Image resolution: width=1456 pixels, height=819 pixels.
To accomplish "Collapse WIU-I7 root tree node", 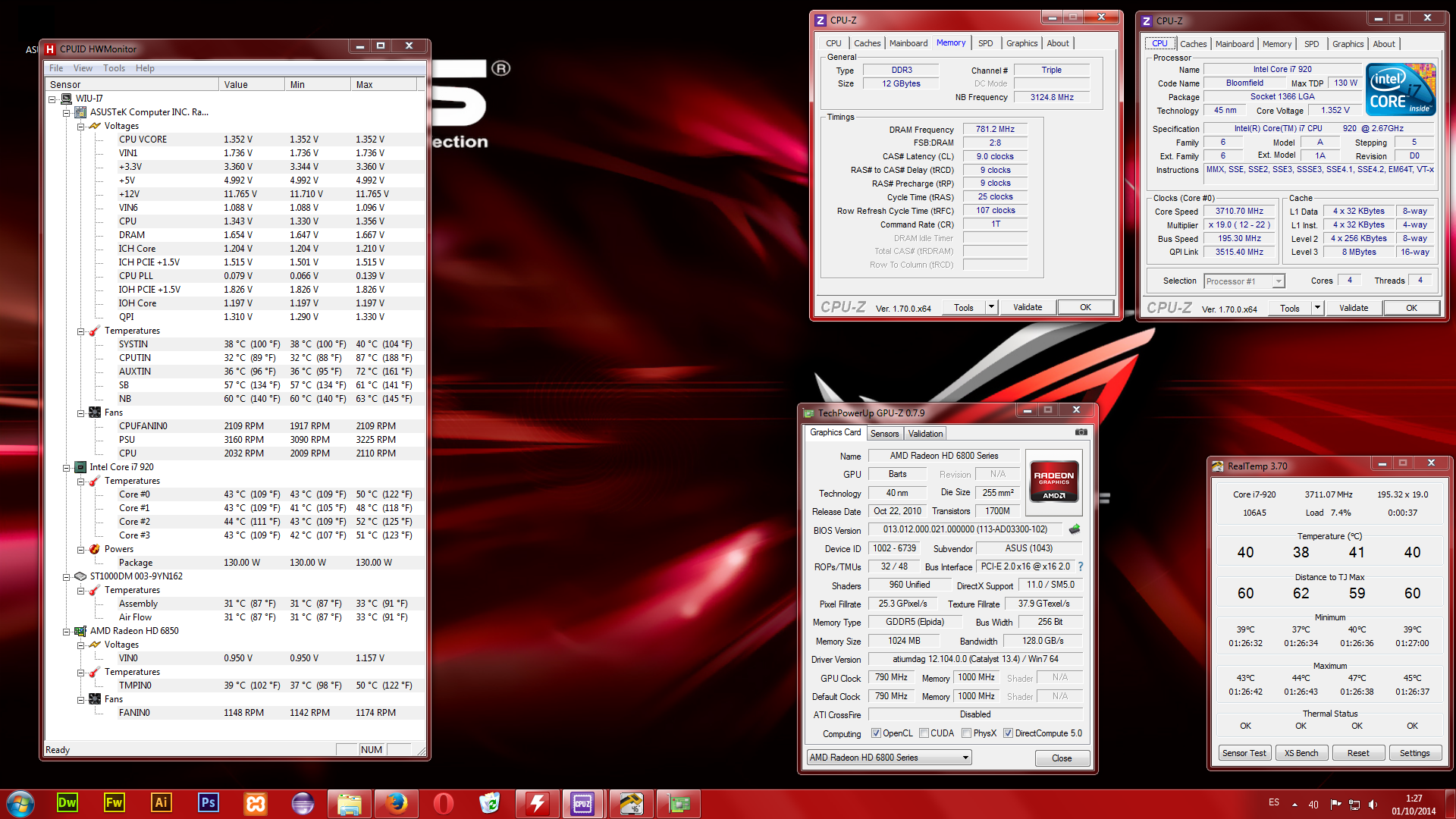I will (x=52, y=99).
